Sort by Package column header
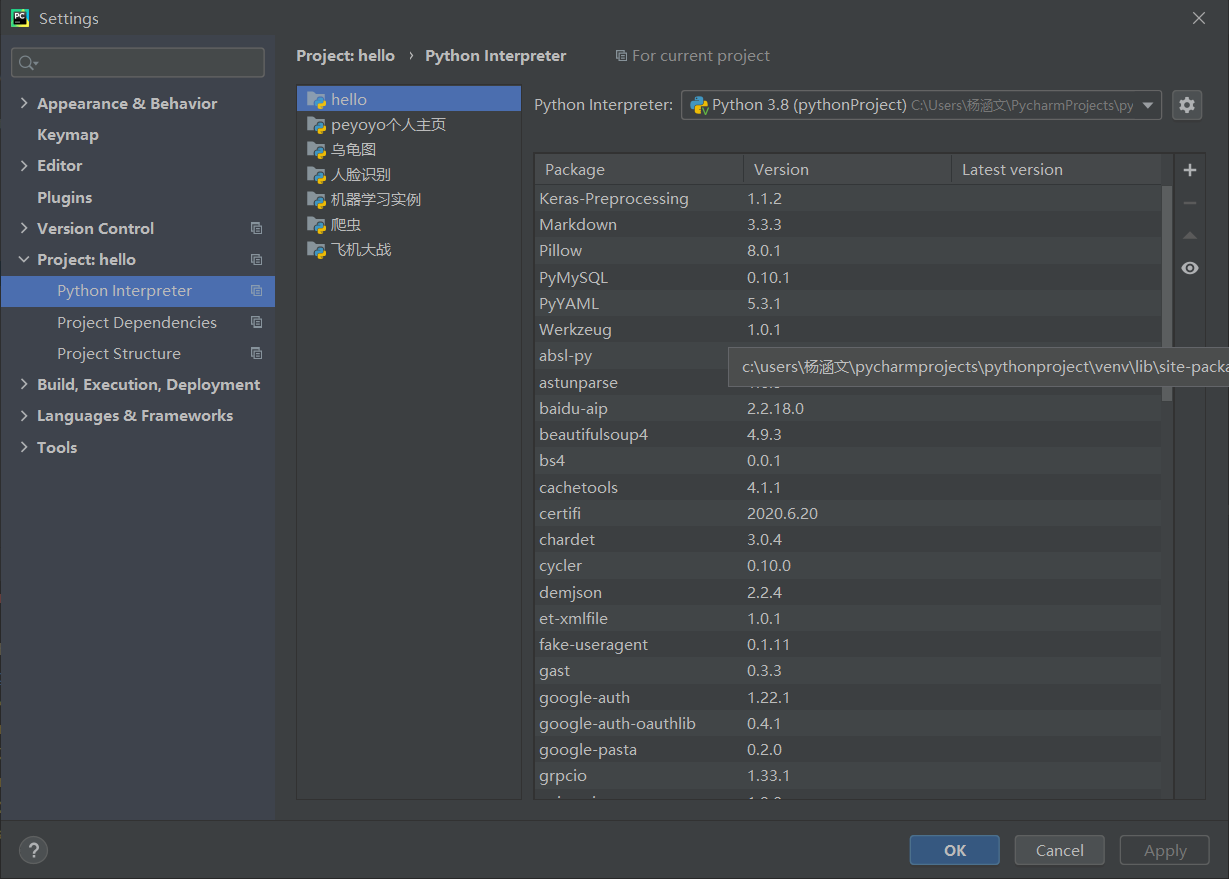This screenshot has width=1229, height=879. tap(639, 169)
